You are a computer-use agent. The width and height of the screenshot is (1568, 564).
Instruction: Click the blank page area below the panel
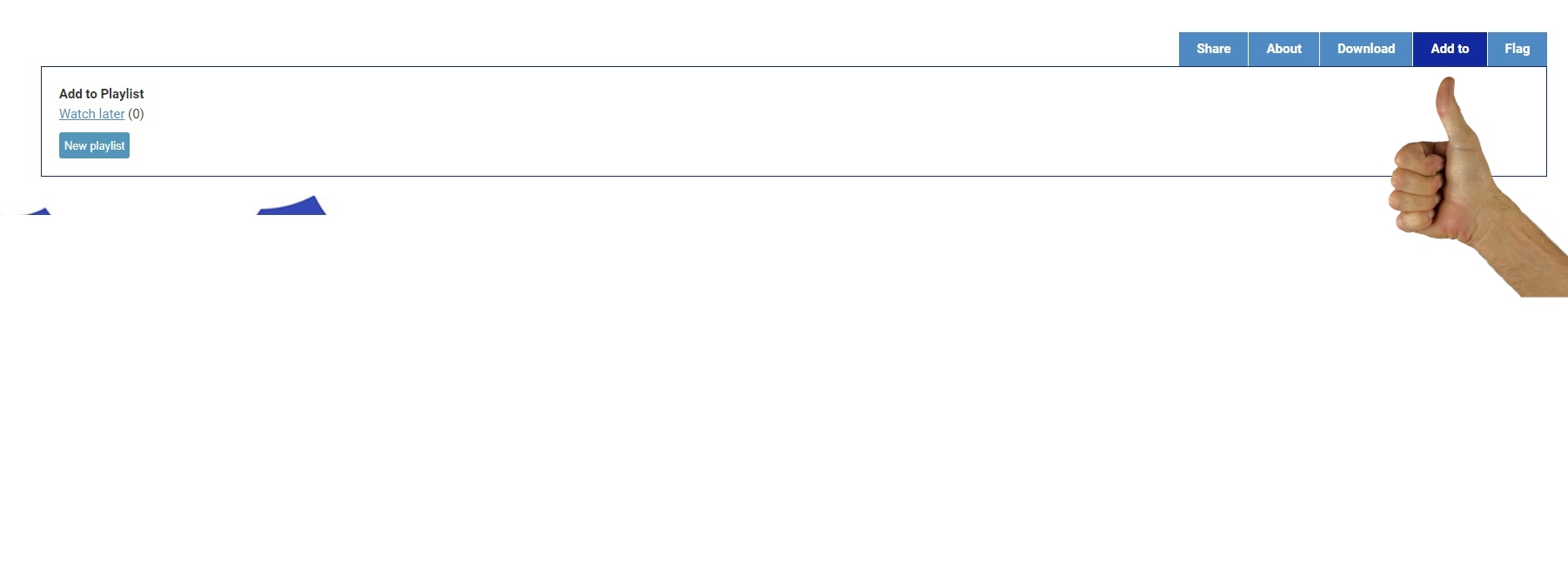coord(783,392)
